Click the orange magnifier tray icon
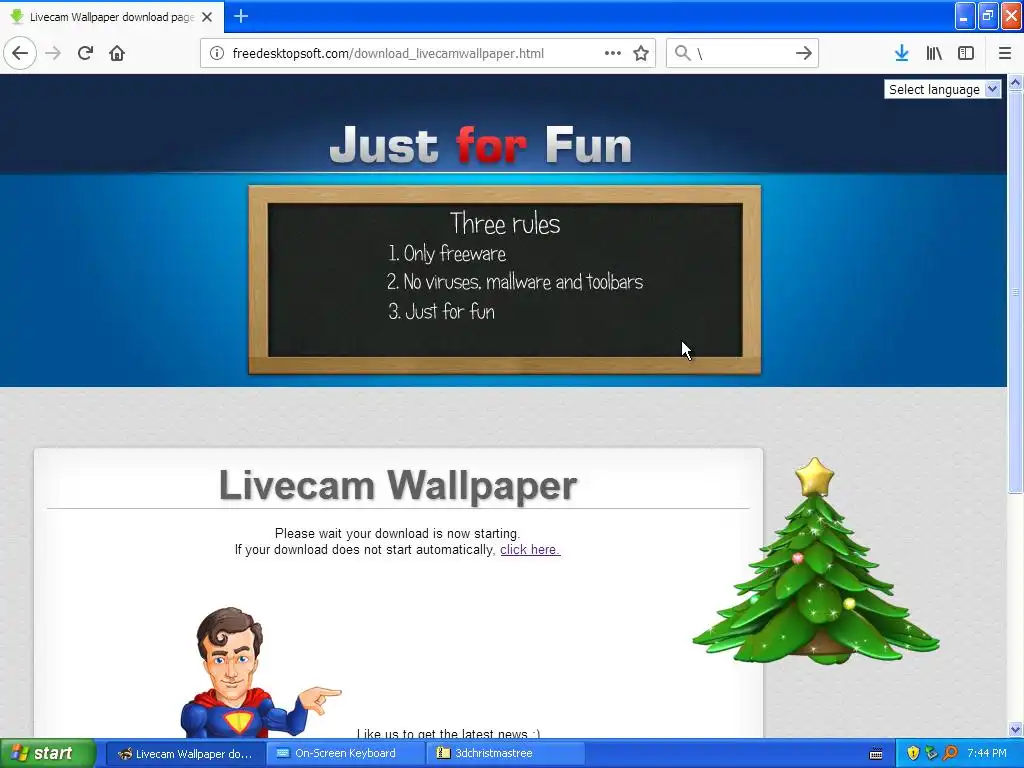The width and height of the screenshot is (1024, 768). (x=950, y=754)
